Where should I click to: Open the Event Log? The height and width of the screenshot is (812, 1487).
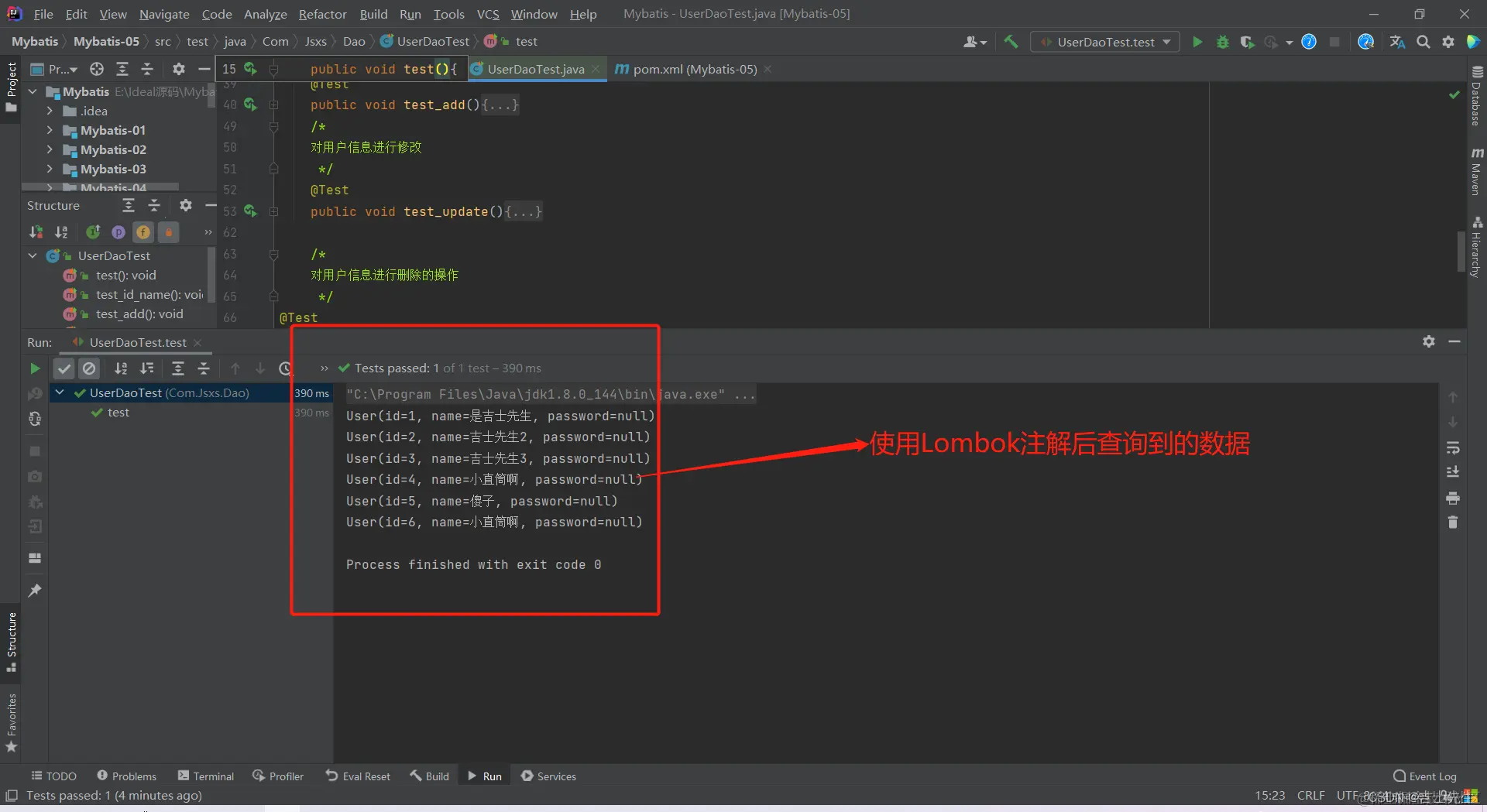point(1425,776)
